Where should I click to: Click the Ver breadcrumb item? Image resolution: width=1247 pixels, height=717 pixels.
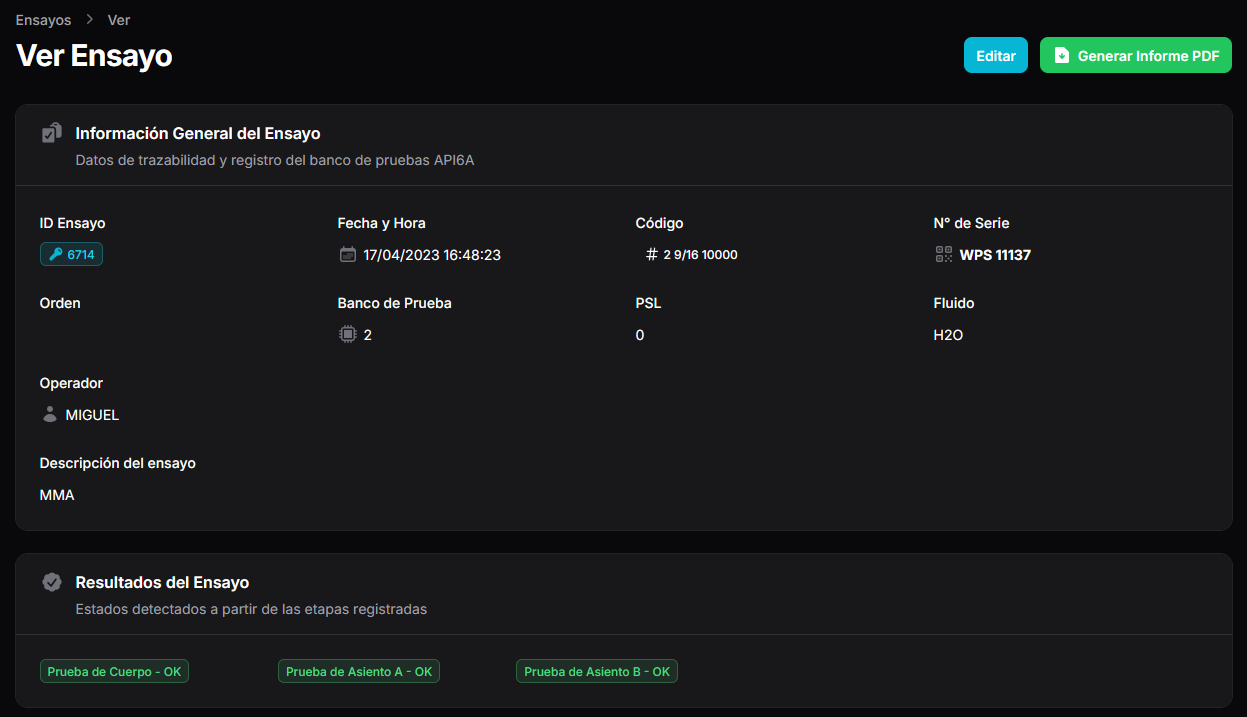119,20
